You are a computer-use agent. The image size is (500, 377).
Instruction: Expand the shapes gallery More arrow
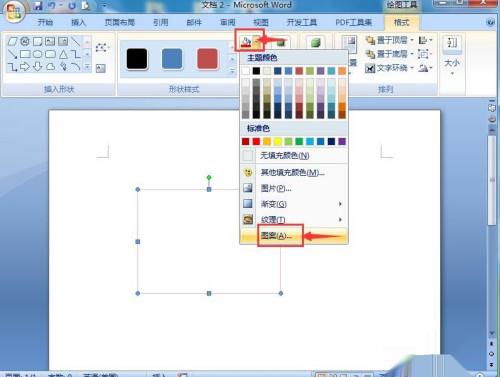87,67
